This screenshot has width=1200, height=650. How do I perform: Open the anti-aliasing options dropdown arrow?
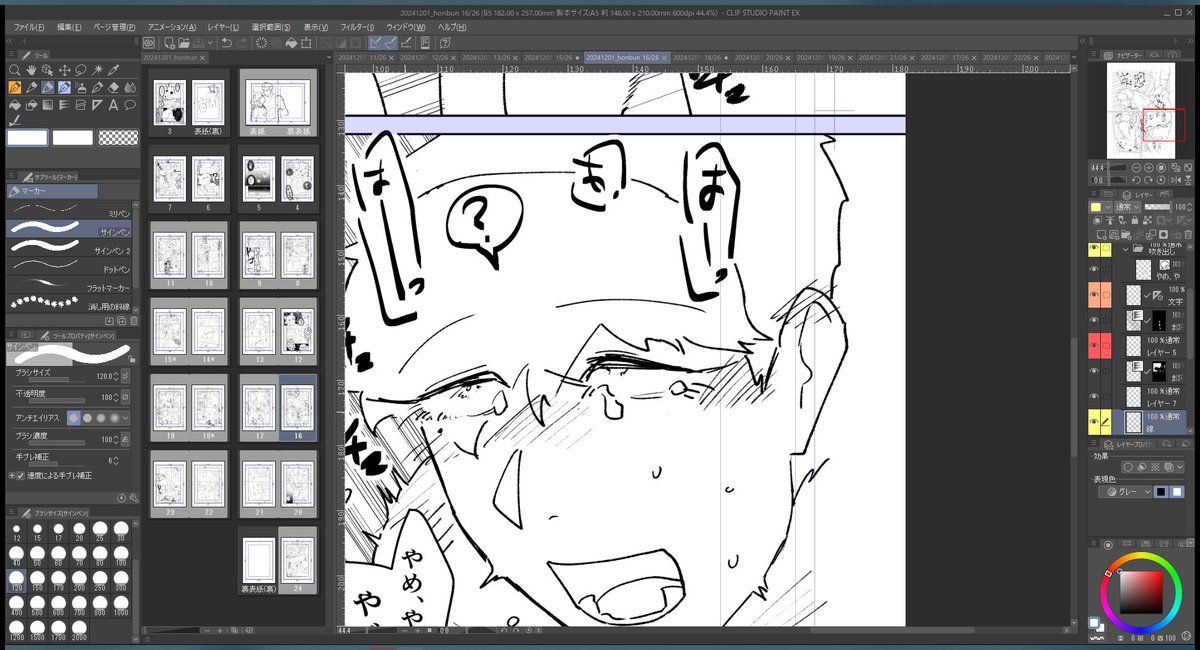[126, 418]
